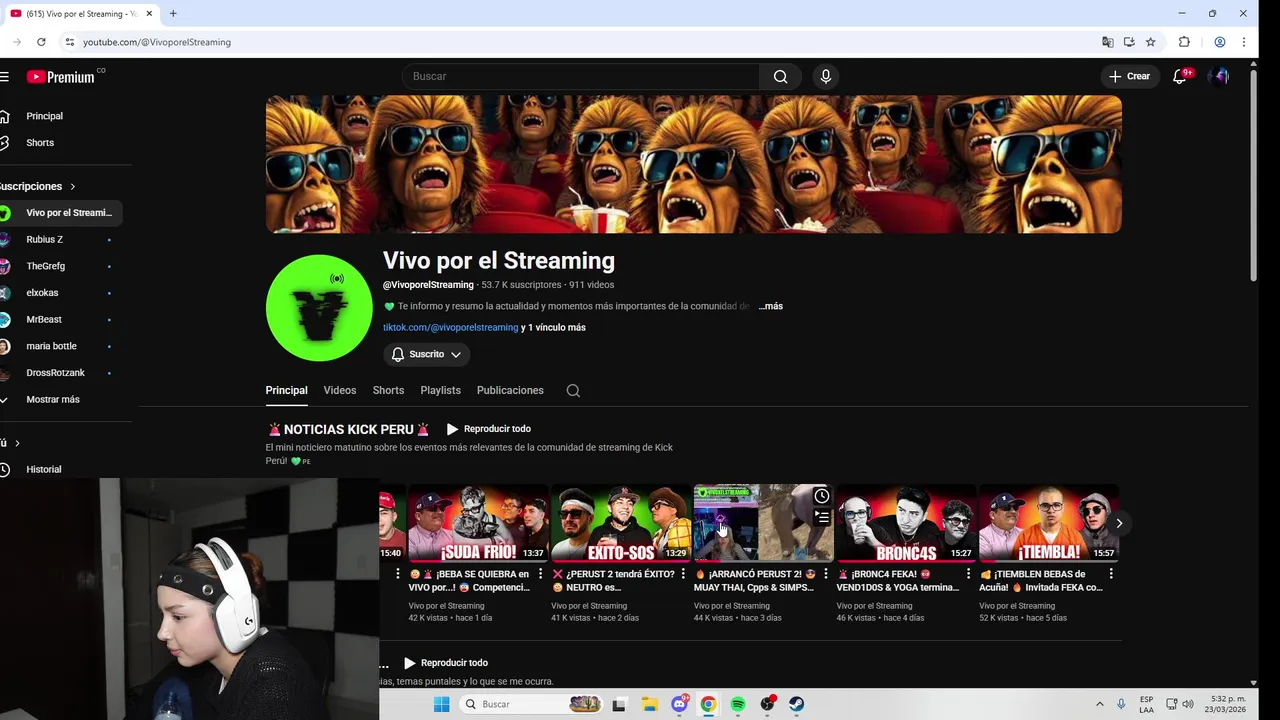This screenshot has height=720, width=1280.
Task: Show hidden system tray icons
Action: click(x=1100, y=704)
